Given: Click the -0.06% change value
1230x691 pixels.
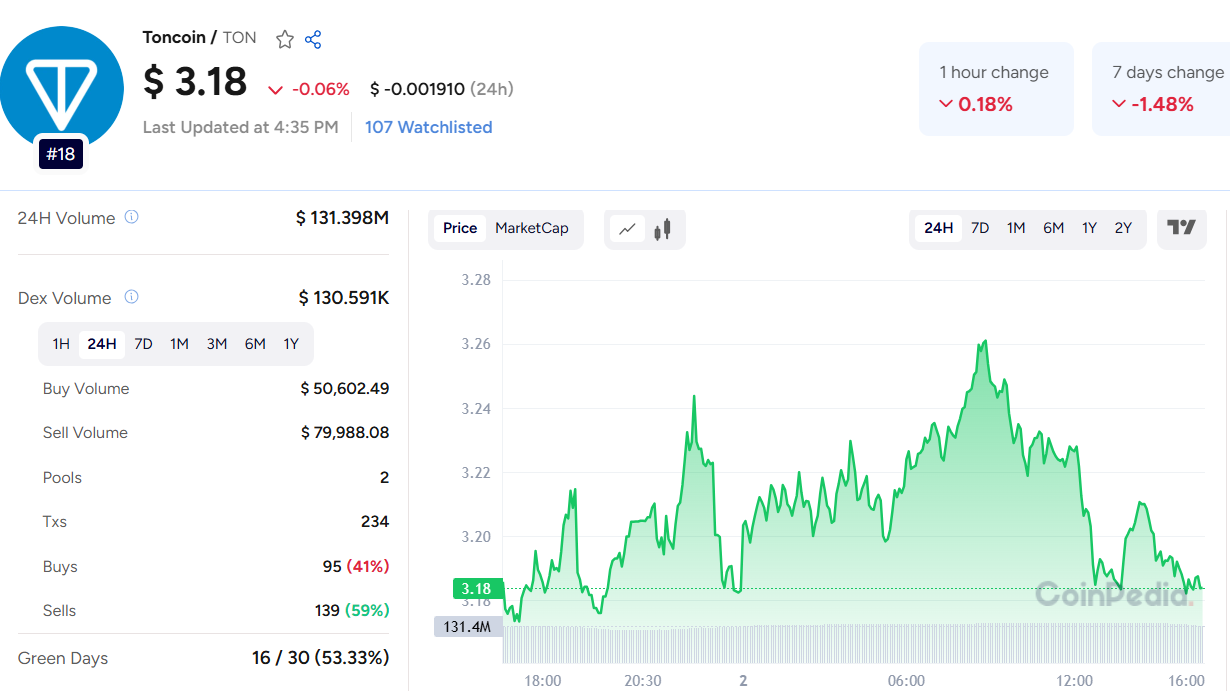Looking at the screenshot, I should click(309, 89).
